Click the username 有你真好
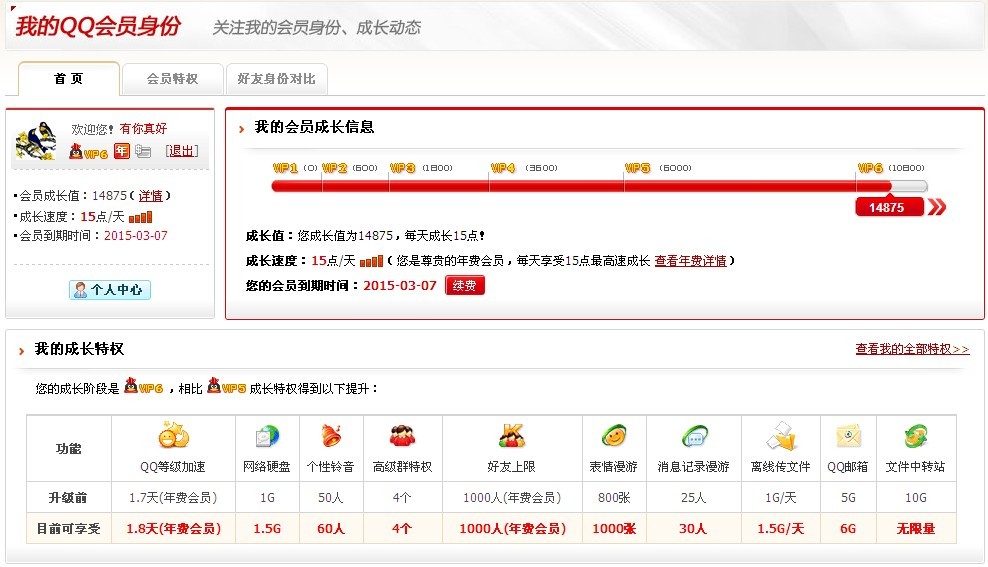Image resolution: width=988 pixels, height=567 pixels. click(143, 129)
